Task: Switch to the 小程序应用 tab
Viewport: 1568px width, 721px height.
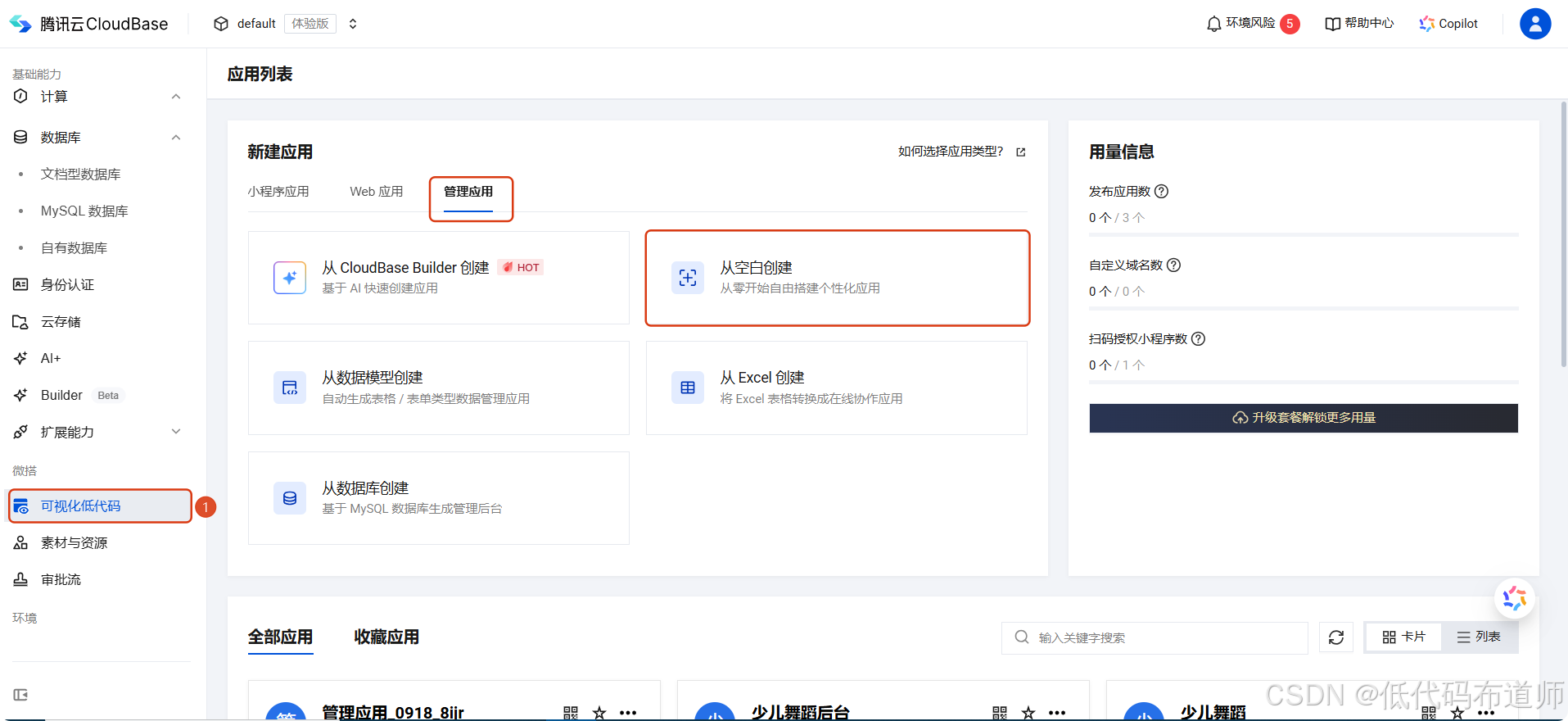Action: pyautogui.click(x=278, y=192)
